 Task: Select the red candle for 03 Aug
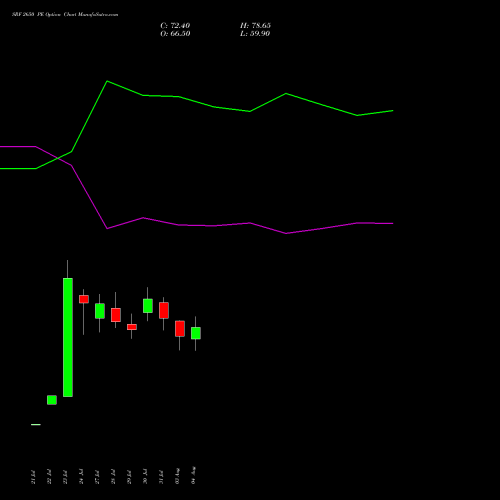tap(180, 329)
